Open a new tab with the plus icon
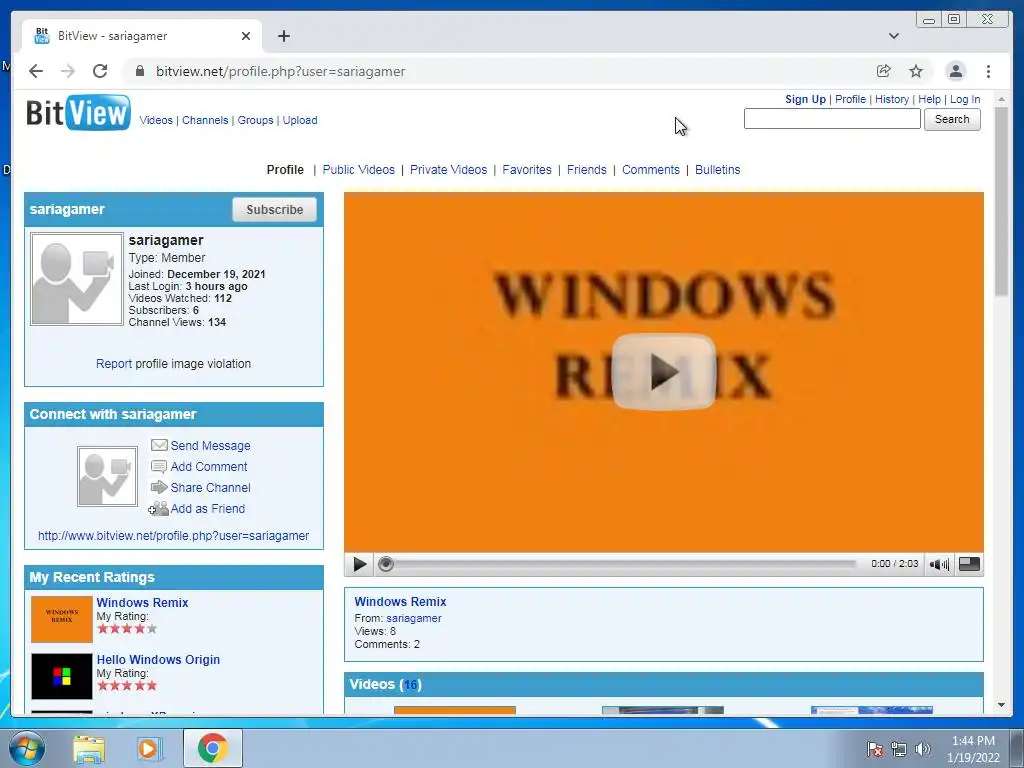The height and width of the screenshot is (768, 1024). tap(283, 36)
